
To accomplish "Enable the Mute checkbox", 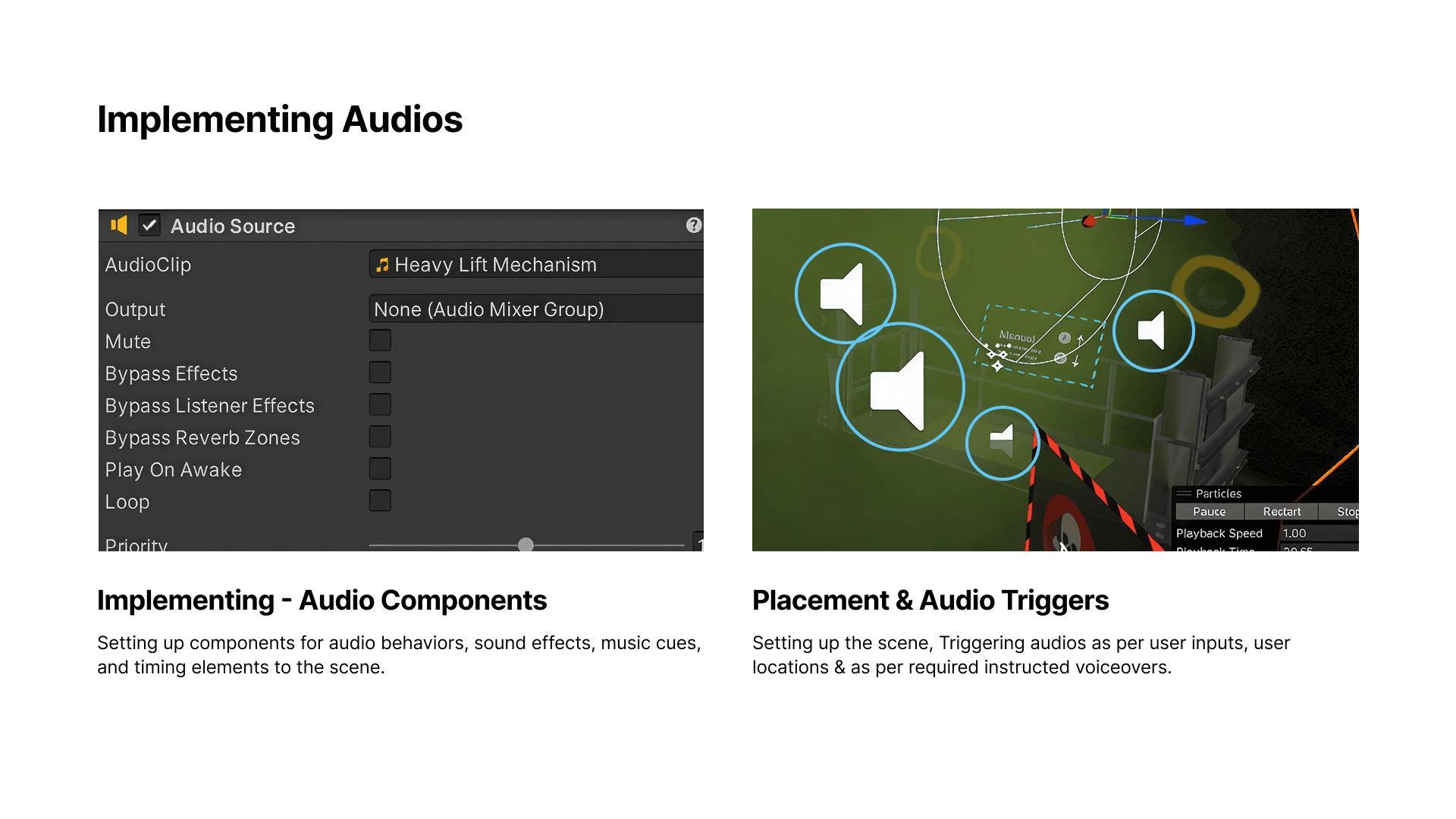I will [x=380, y=340].
